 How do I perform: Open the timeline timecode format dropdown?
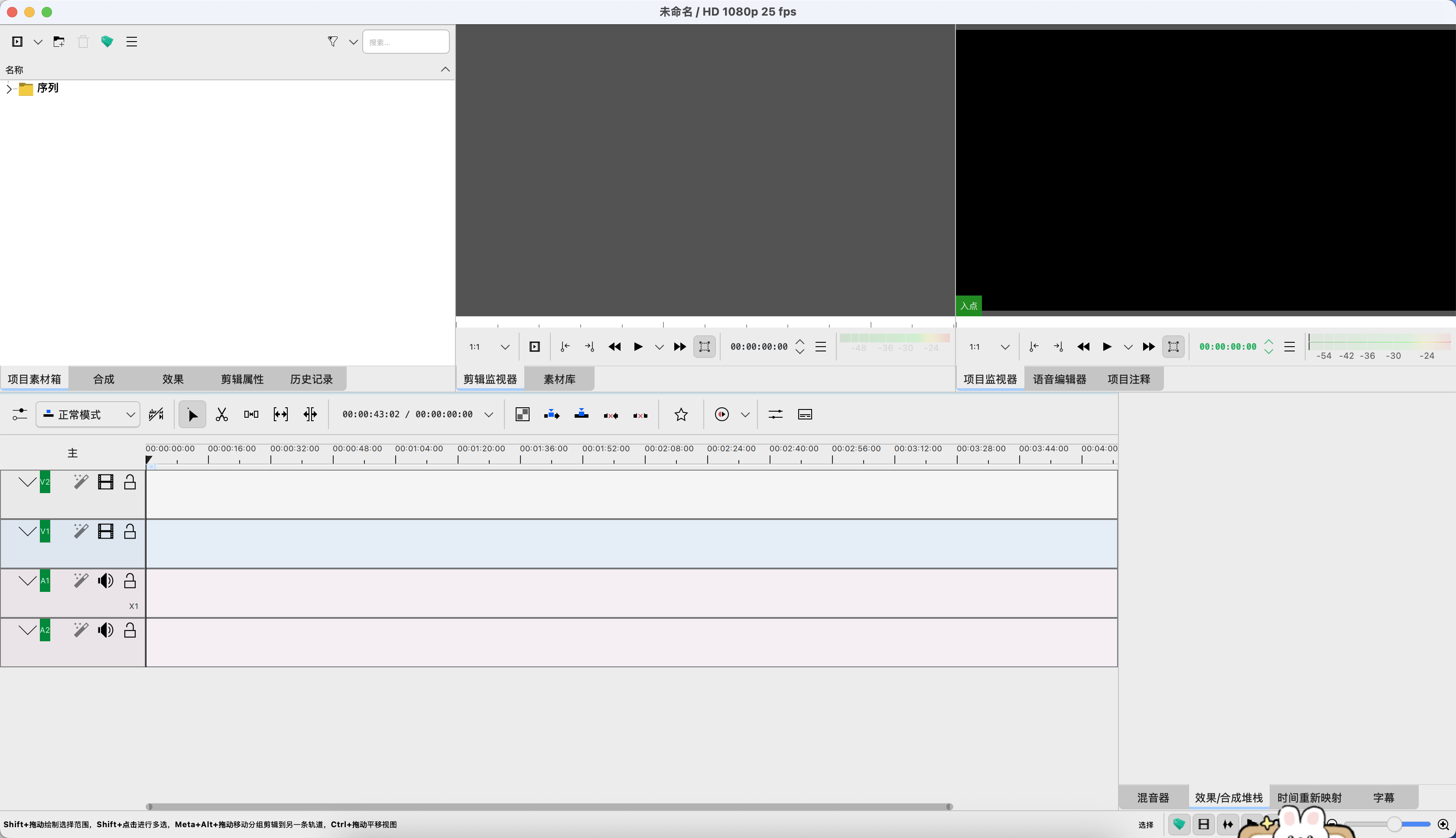click(489, 414)
